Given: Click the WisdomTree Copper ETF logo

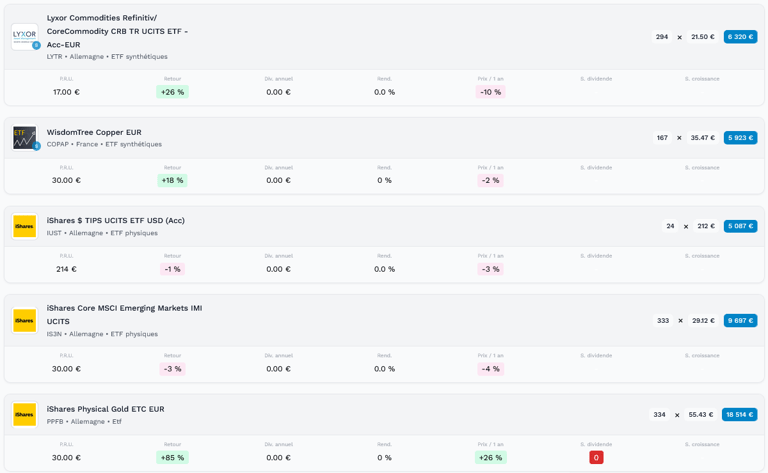Looking at the screenshot, I should coord(25,137).
